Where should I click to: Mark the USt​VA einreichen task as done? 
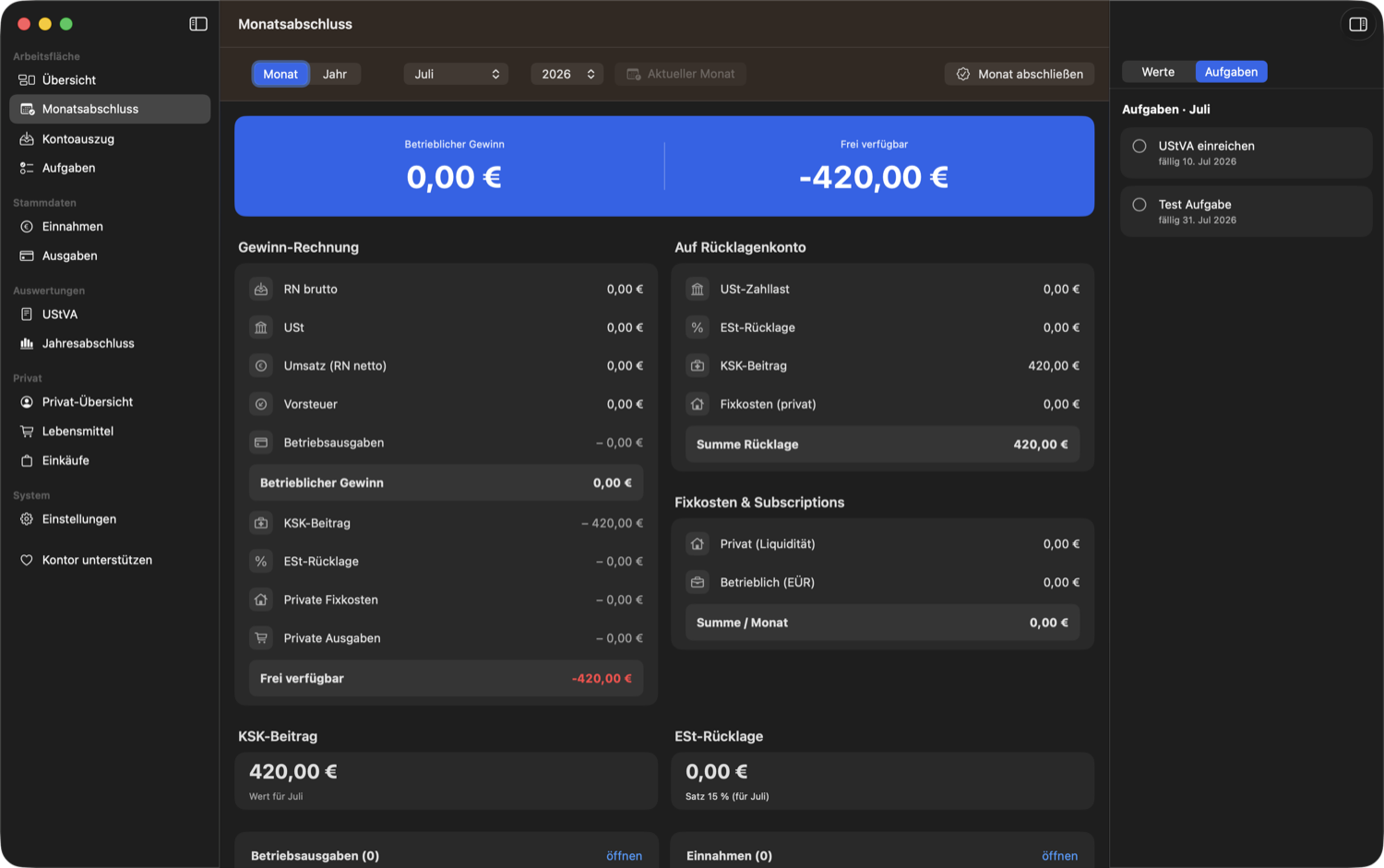click(1139, 146)
